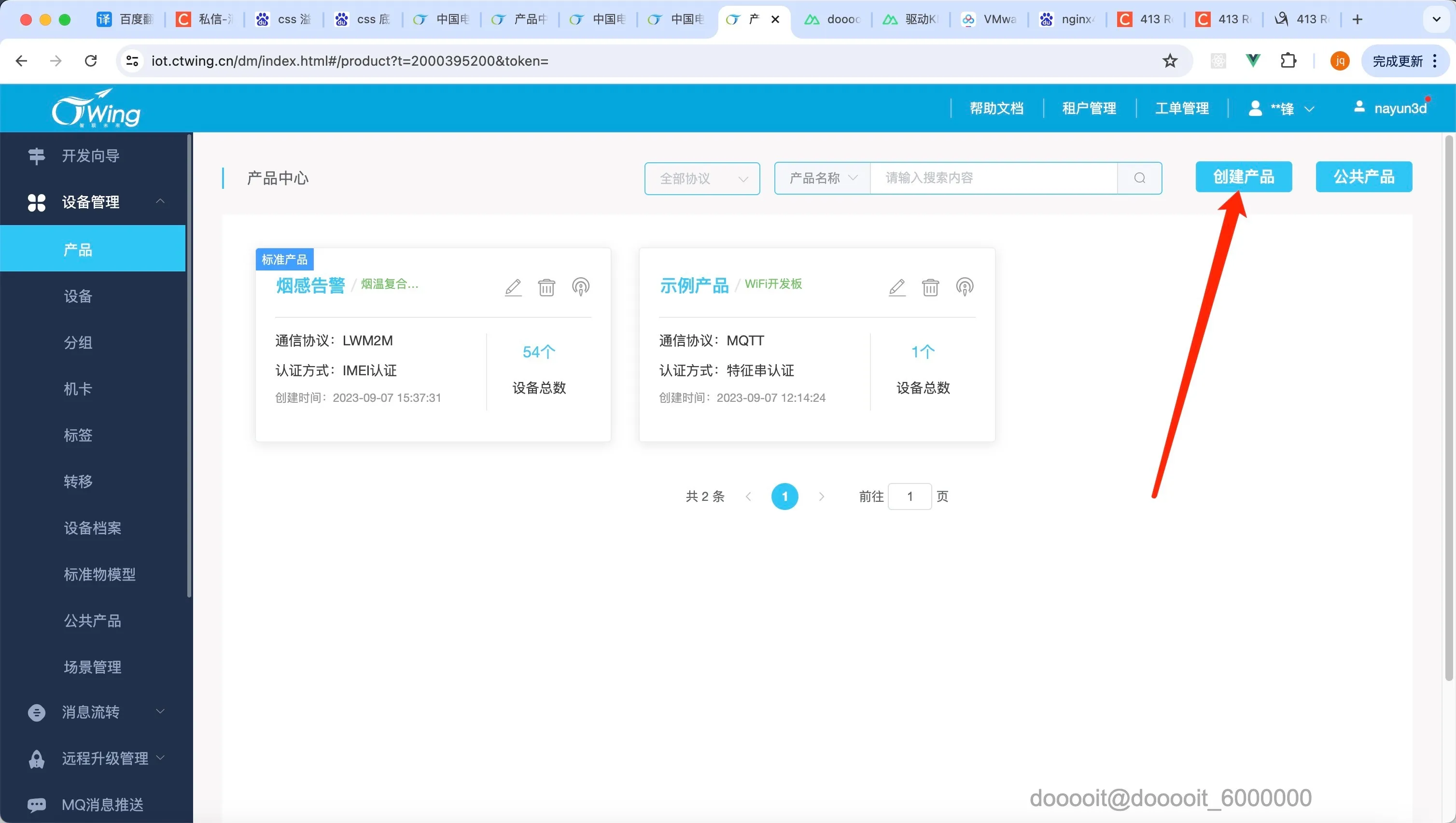Click the 远程升级管理 lock icon
The height and width of the screenshot is (823, 1456).
[37, 758]
